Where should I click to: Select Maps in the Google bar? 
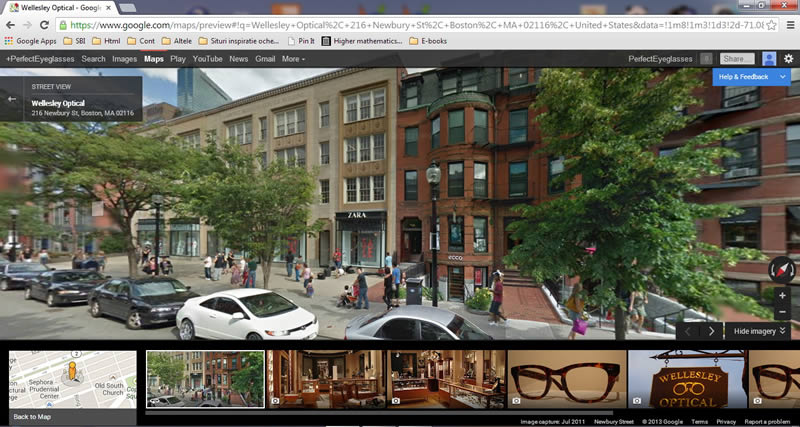click(x=154, y=59)
